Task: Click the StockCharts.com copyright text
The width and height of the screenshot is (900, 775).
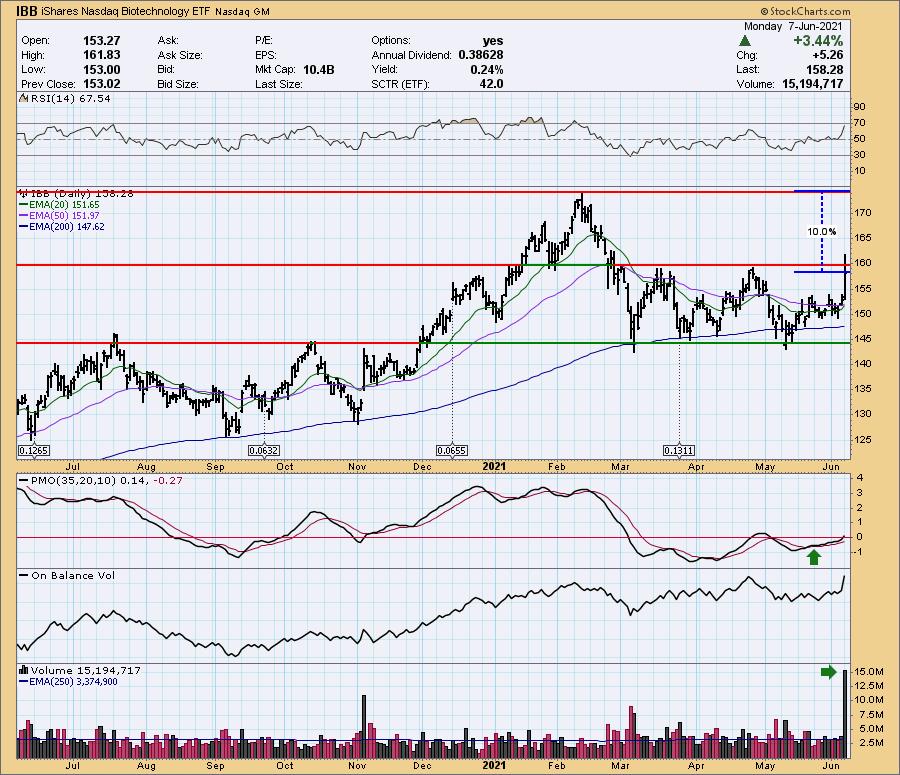Action: [x=805, y=11]
